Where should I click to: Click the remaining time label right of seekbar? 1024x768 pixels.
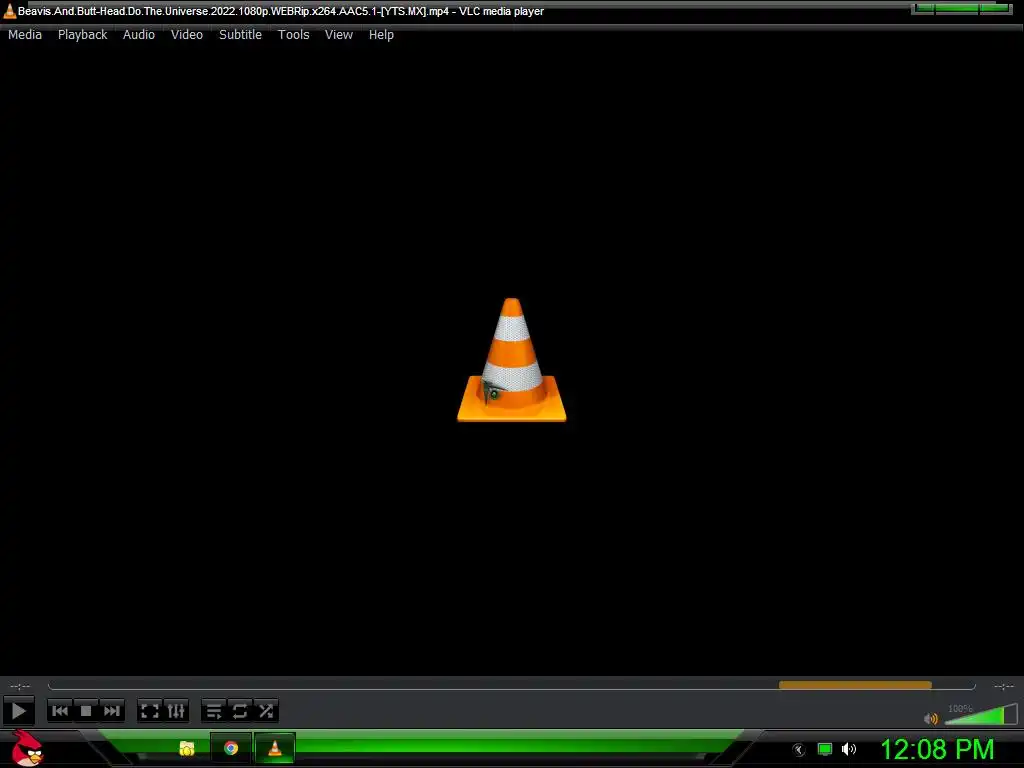click(x=1004, y=686)
